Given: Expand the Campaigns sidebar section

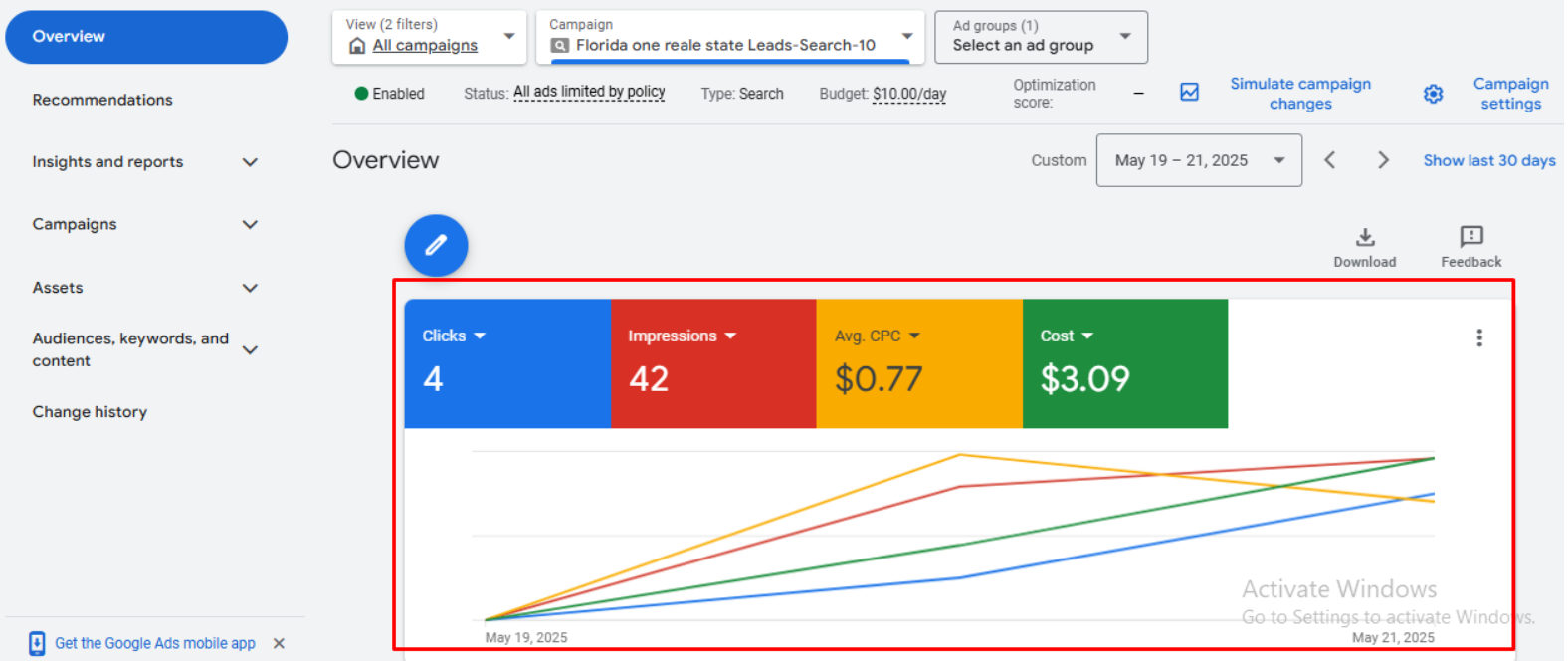Looking at the screenshot, I should pos(250,225).
